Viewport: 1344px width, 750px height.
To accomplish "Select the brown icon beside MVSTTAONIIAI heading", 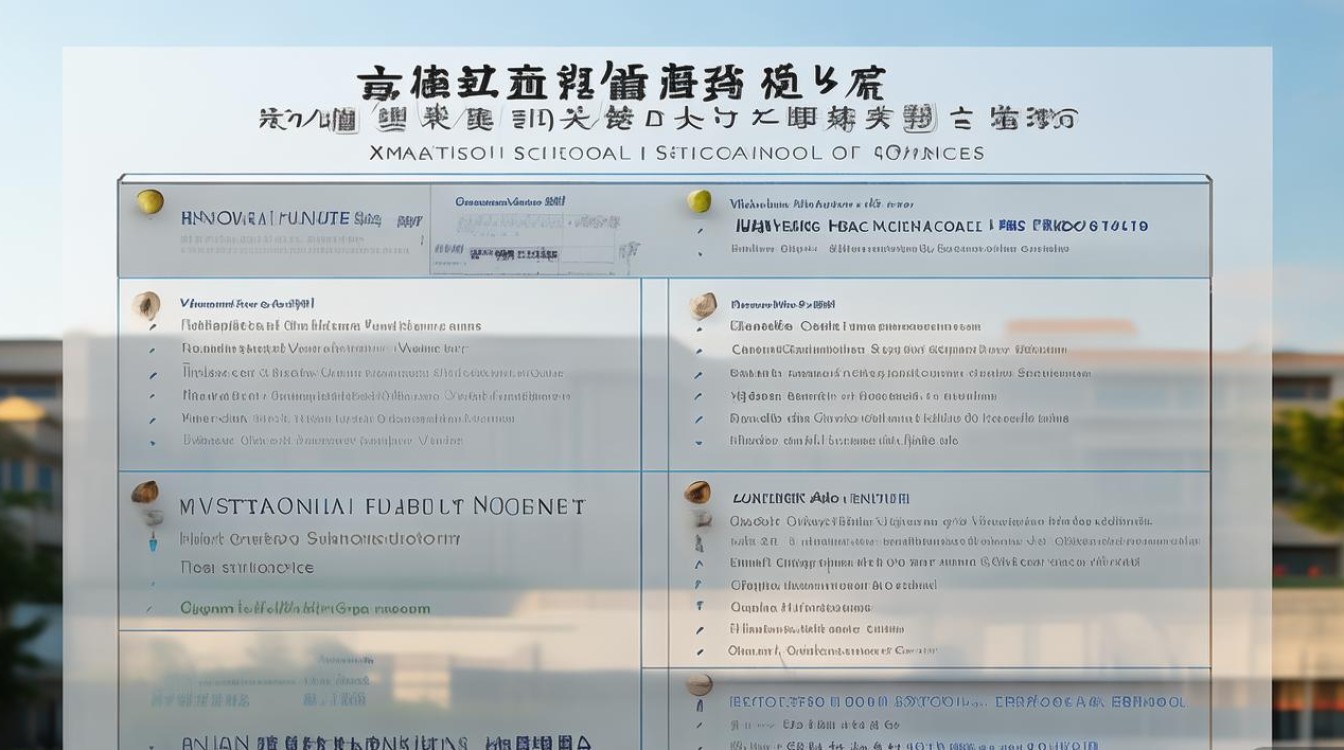I will pos(146,492).
